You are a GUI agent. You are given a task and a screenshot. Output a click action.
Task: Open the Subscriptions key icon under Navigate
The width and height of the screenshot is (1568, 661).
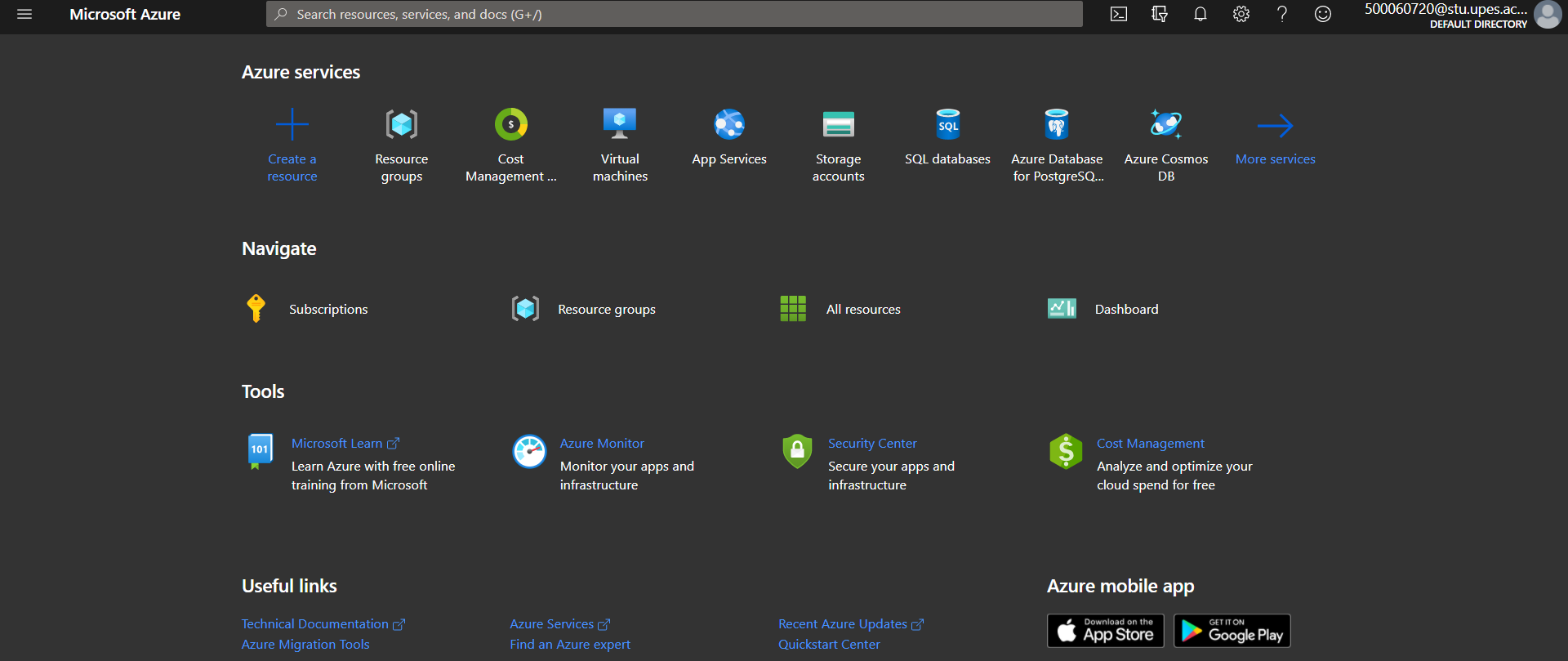tap(256, 309)
